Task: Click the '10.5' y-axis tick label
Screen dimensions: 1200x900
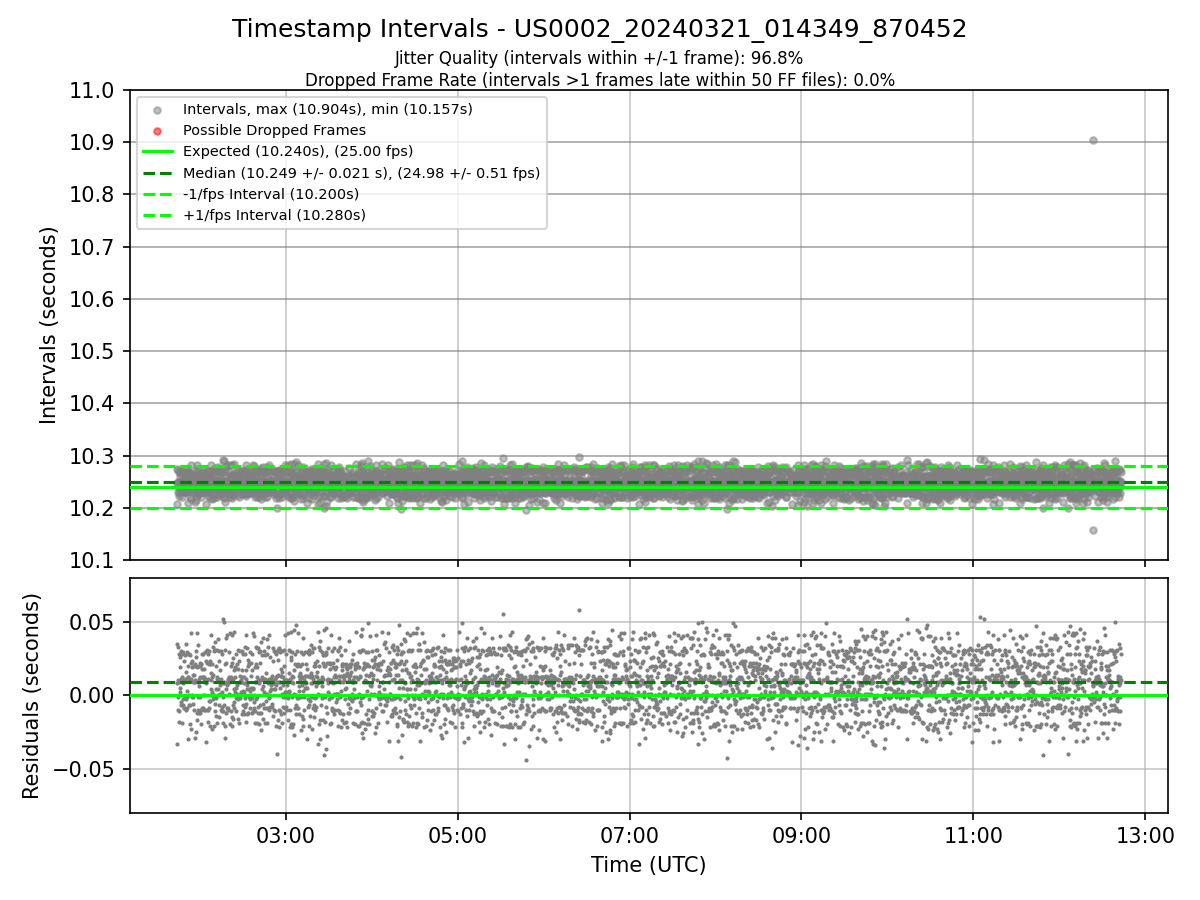Action: [93, 351]
